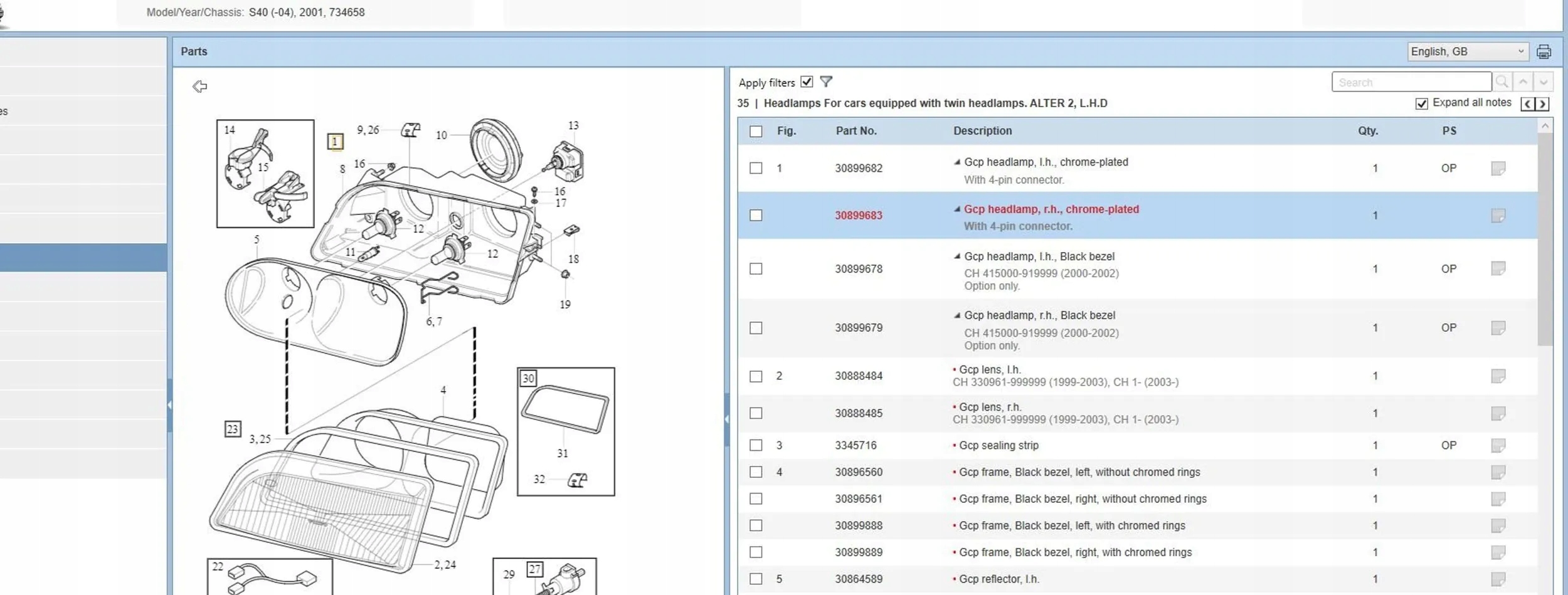Select part number 30896560
Screen dimensions: 1568x595
[x=858, y=472]
